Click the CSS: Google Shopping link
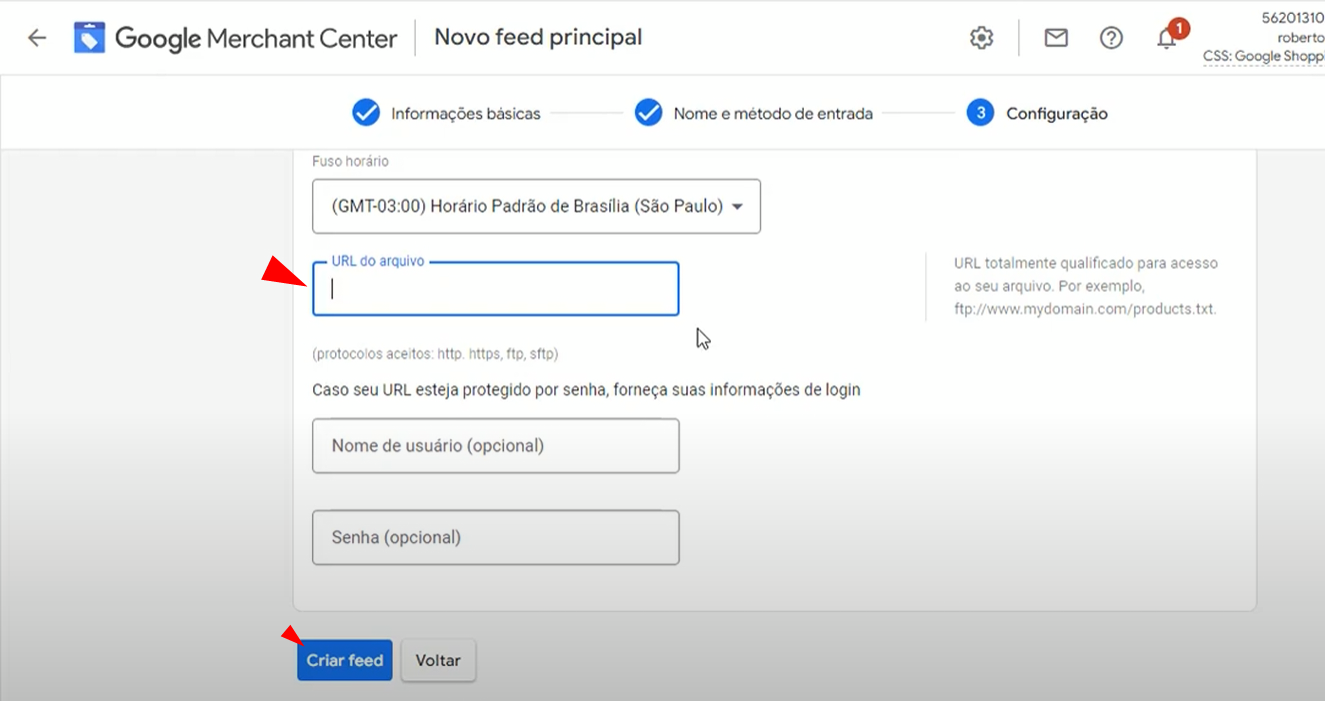 (1263, 57)
